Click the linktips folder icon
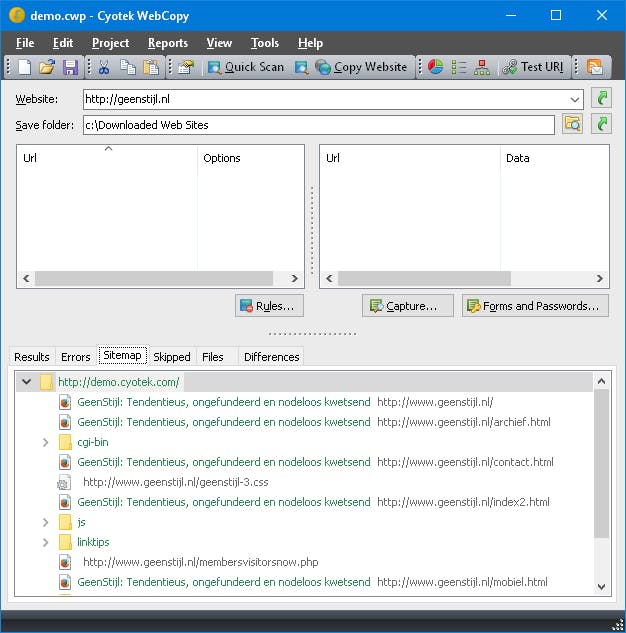626x633 pixels. pos(65,542)
